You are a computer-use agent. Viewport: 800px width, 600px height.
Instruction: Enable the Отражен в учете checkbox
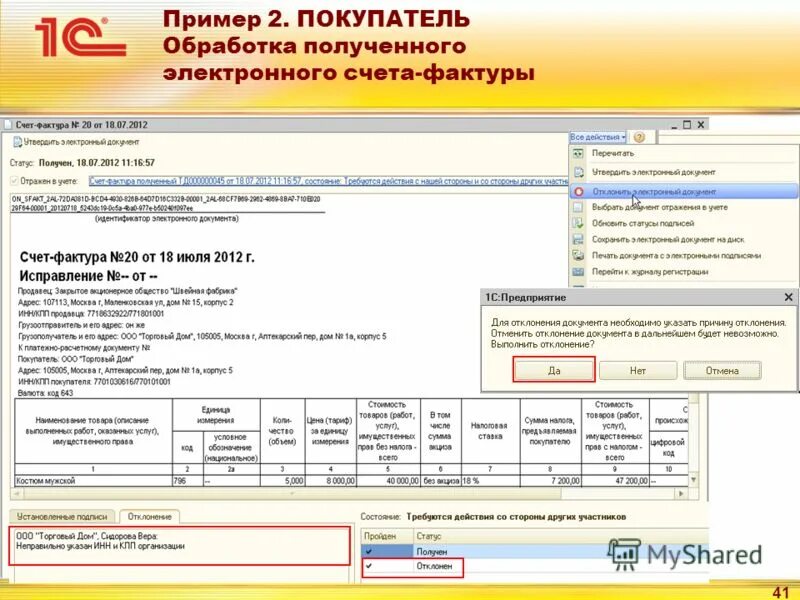point(15,180)
